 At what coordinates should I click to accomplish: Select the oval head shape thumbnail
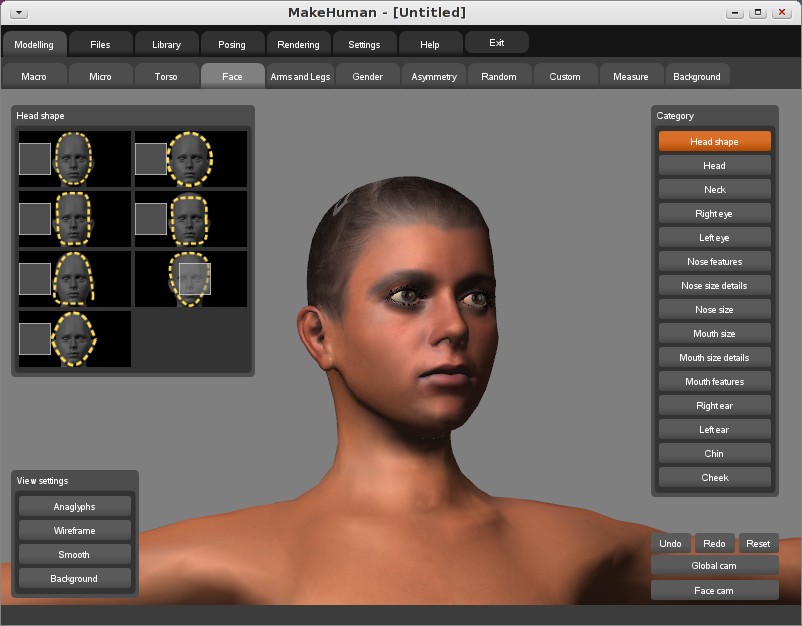tap(74, 159)
